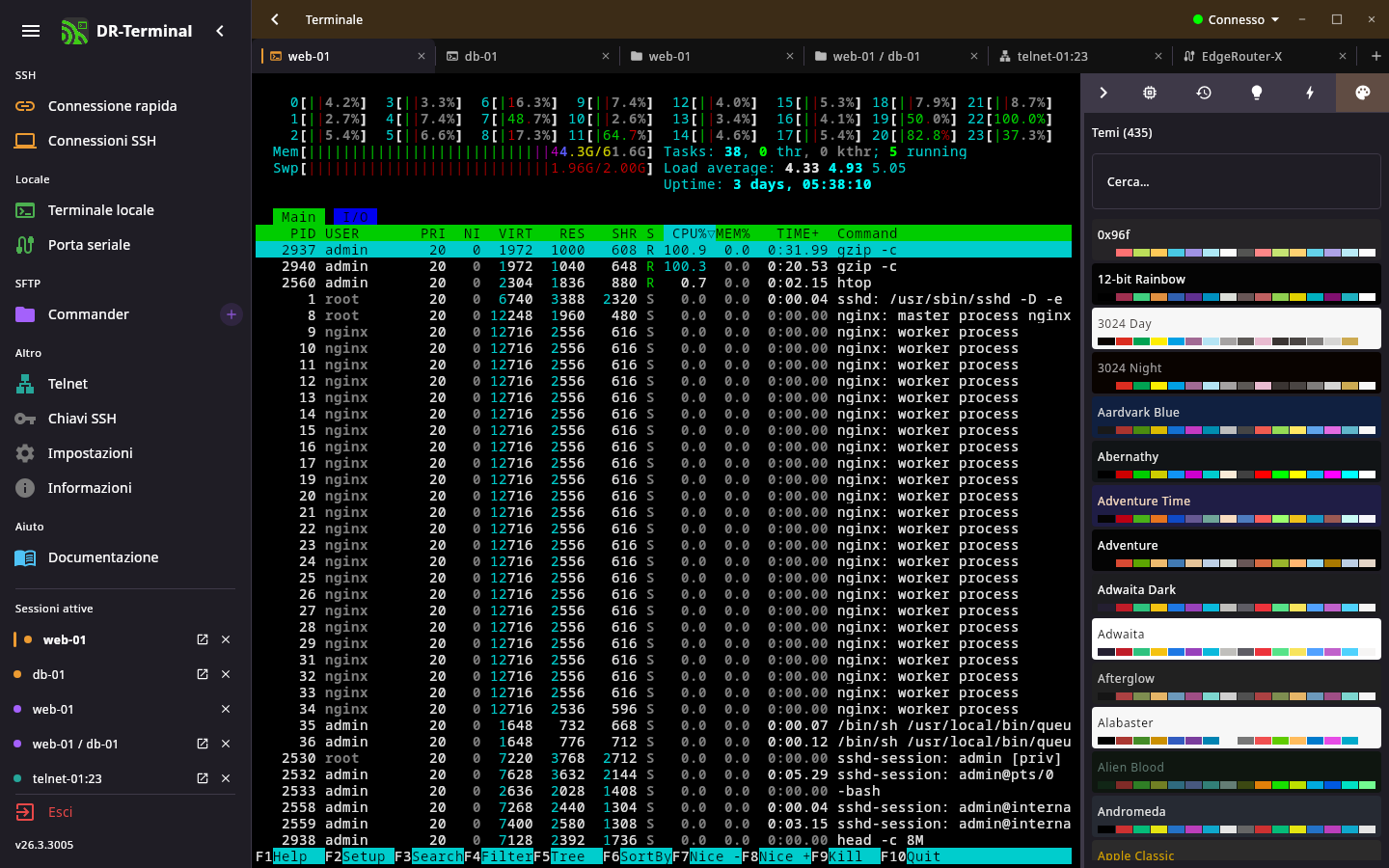The image size is (1389, 868).
Task: Pop out the web-01 / db-01 session
Action: (203, 744)
